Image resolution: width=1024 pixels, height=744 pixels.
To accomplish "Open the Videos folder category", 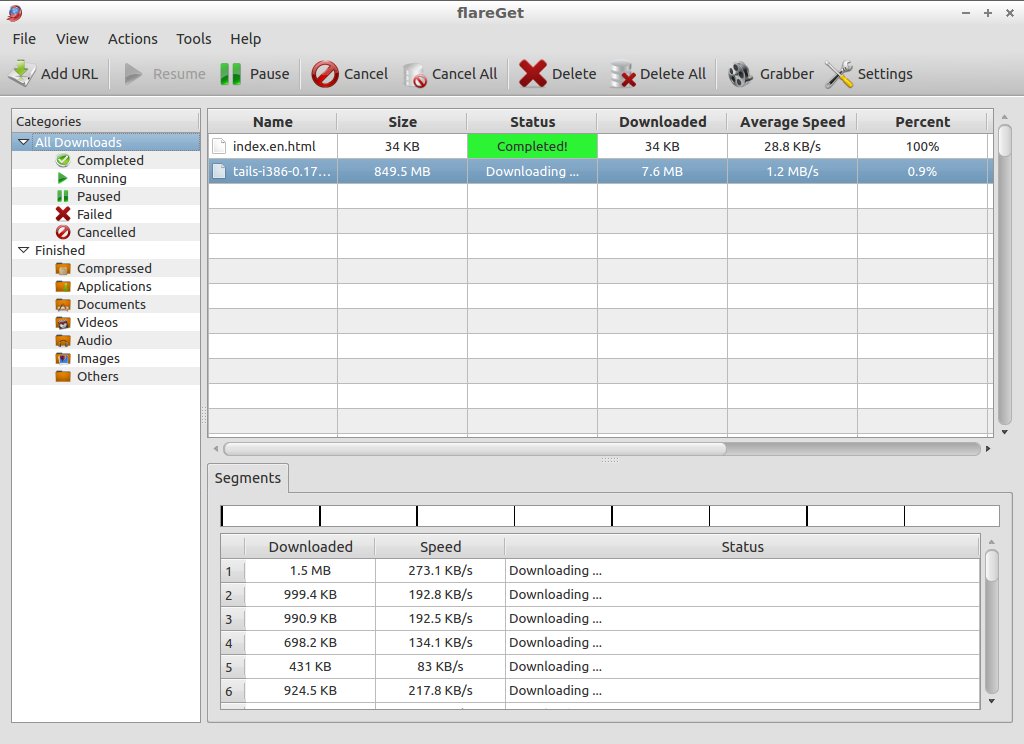I will pos(97,322).
